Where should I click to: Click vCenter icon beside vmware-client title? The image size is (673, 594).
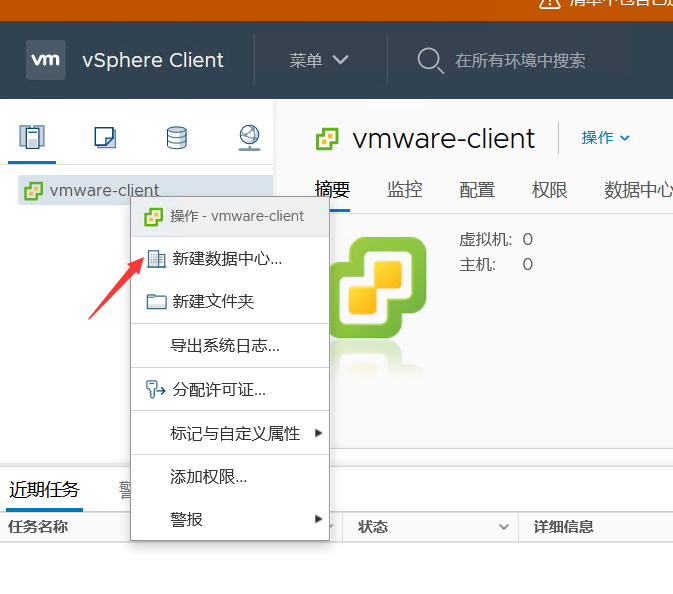point(327,139)
